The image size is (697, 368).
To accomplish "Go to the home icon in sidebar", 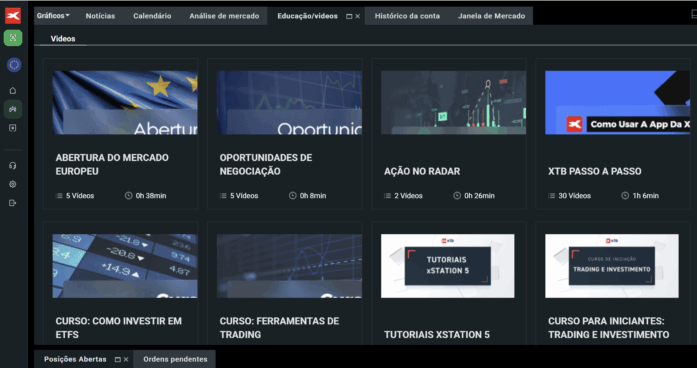I will coord(13,91).
